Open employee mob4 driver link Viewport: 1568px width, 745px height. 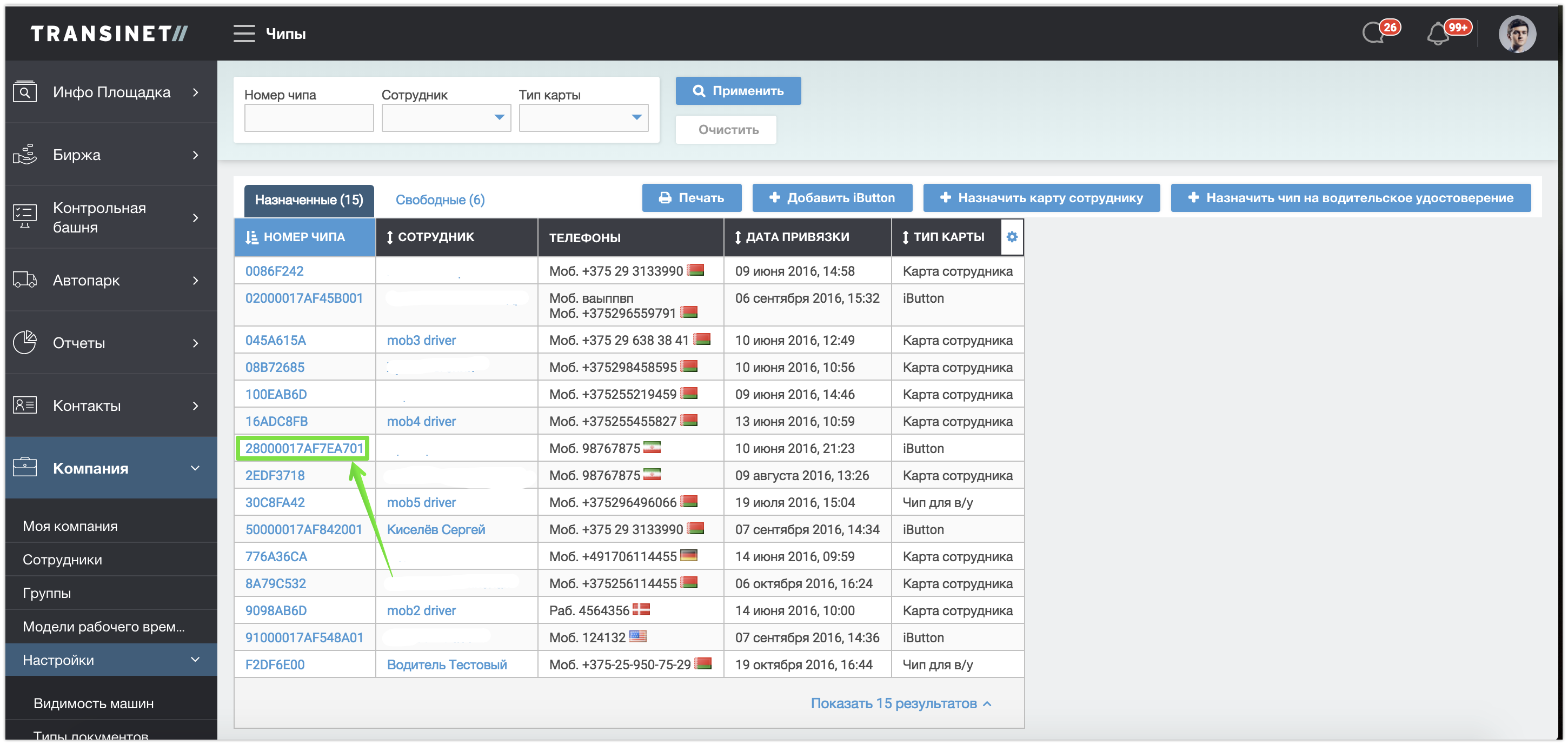pos(421,421)
